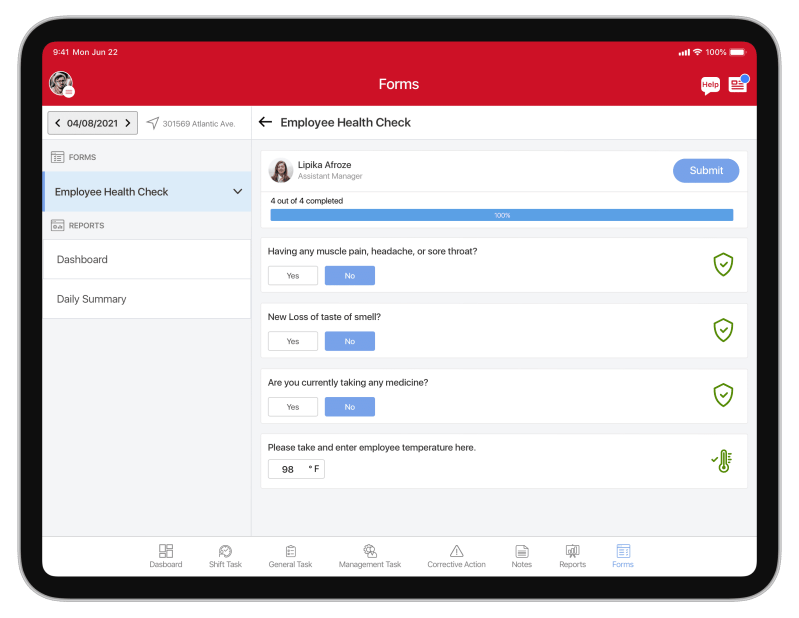Viewport: 799px width, 618px height.
Task: Open Shift Task in the bottom navigation
Action: 225,555
